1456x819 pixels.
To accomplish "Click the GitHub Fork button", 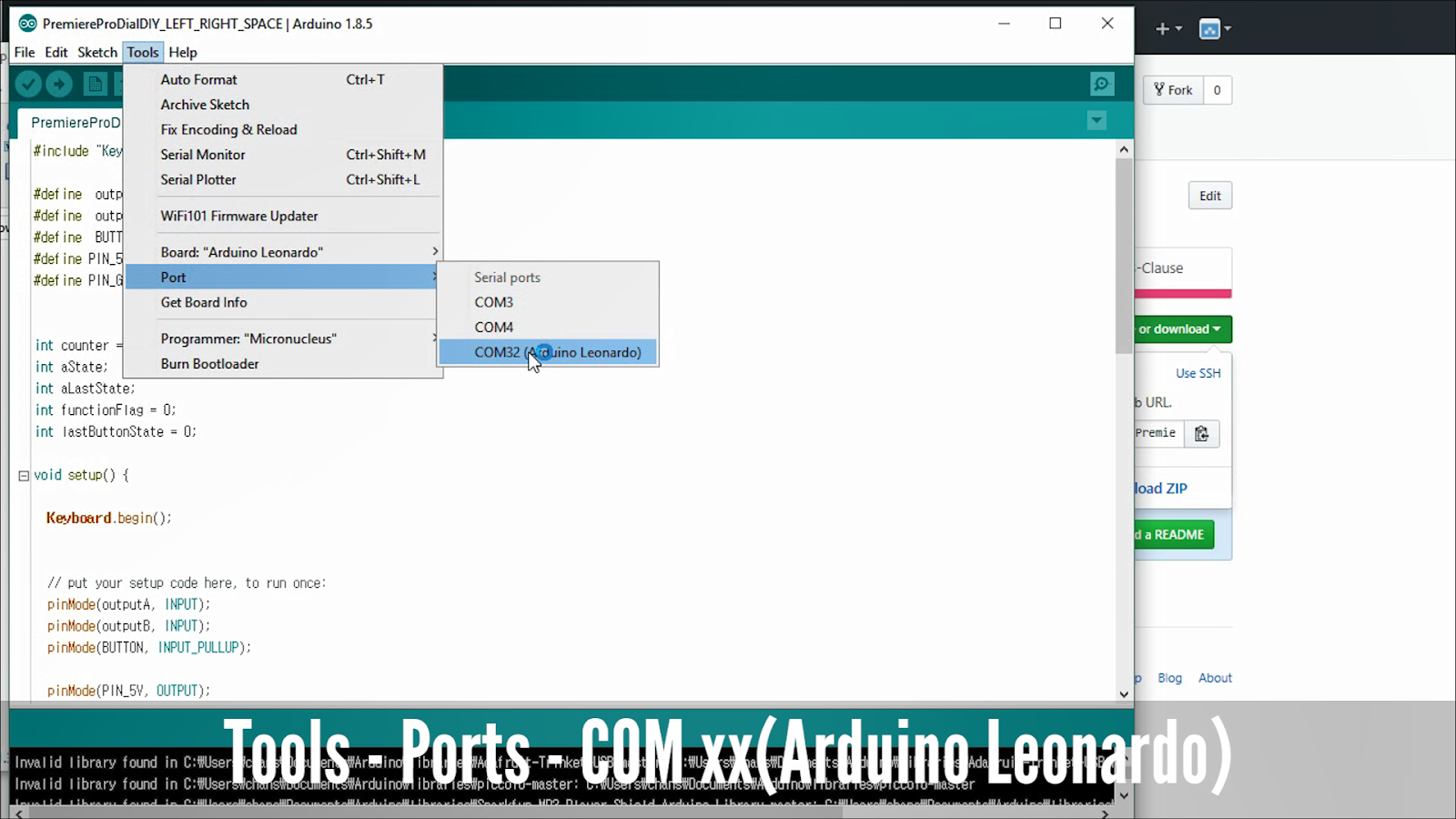I will coord(1173,90).
